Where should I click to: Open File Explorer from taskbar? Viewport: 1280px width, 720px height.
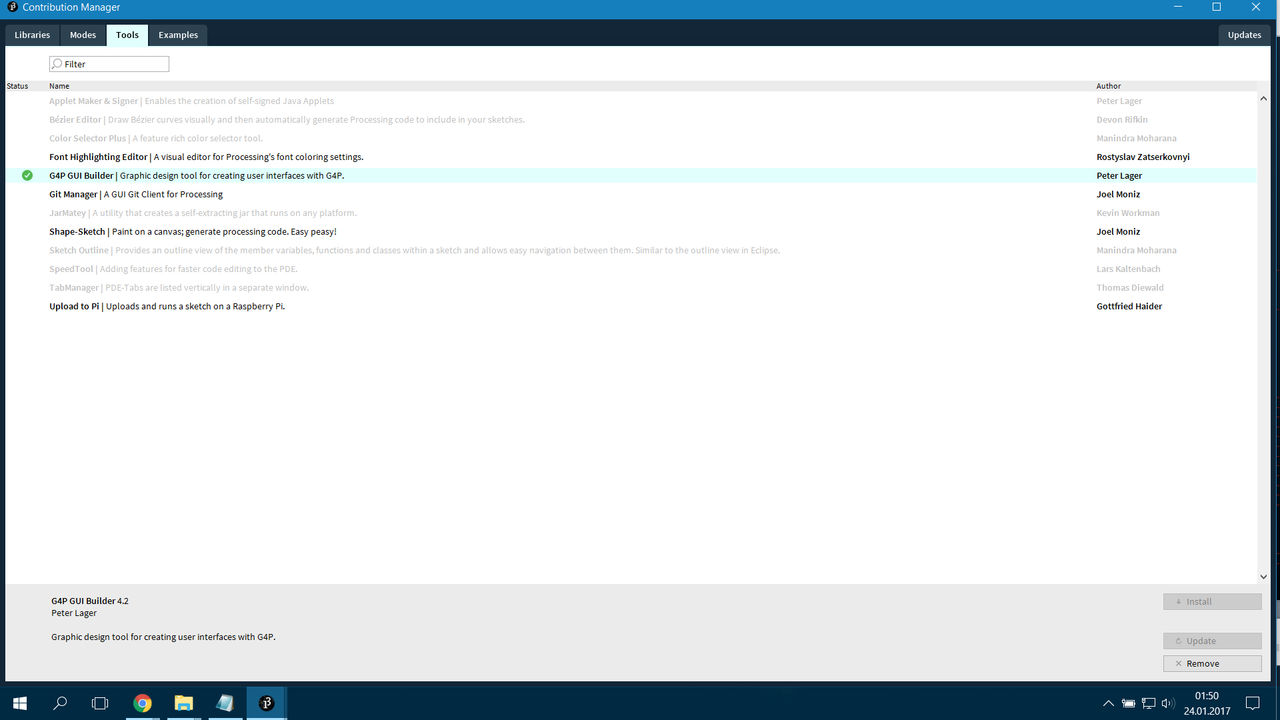click(184, 703)
